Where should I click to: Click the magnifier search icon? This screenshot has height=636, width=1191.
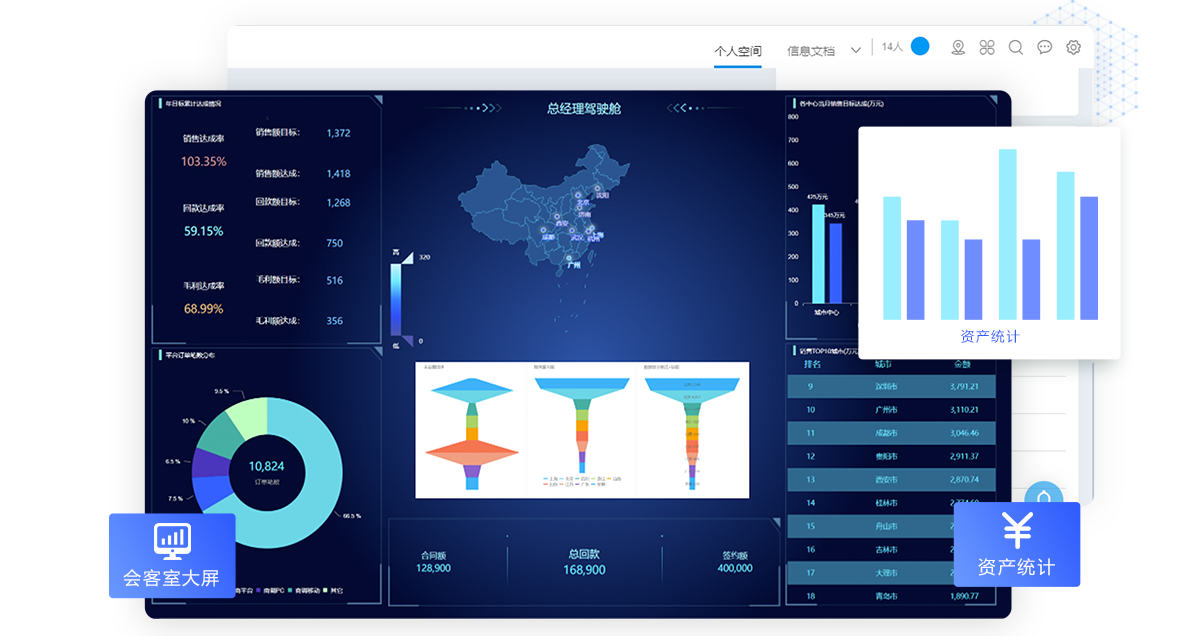tap(1016, 47)
